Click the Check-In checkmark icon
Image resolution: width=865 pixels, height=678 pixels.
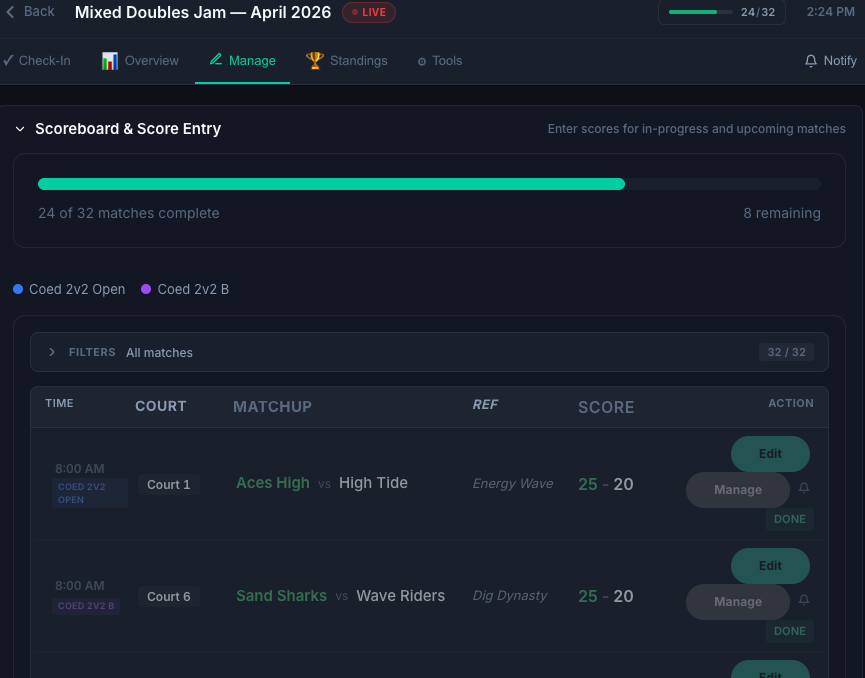8,61
